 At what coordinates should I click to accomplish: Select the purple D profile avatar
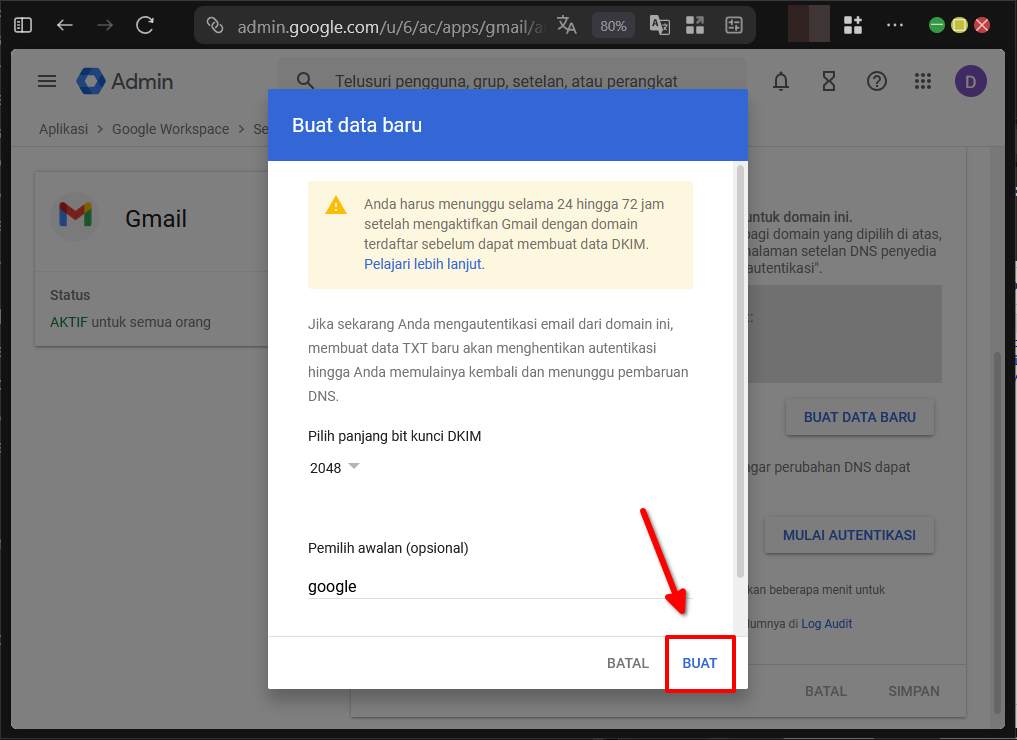970,81
